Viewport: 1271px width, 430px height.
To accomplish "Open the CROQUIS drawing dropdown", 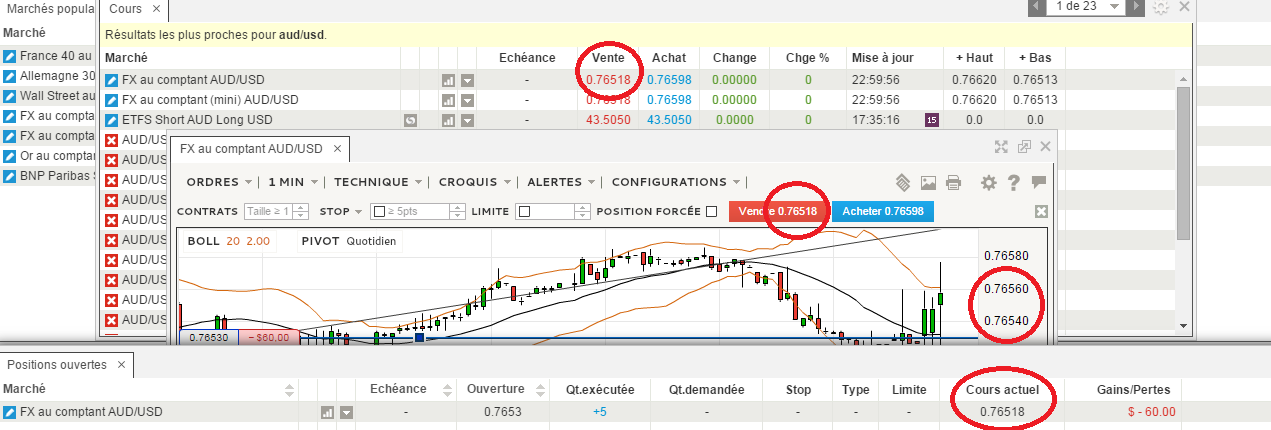I will click(x=475, y=182).
